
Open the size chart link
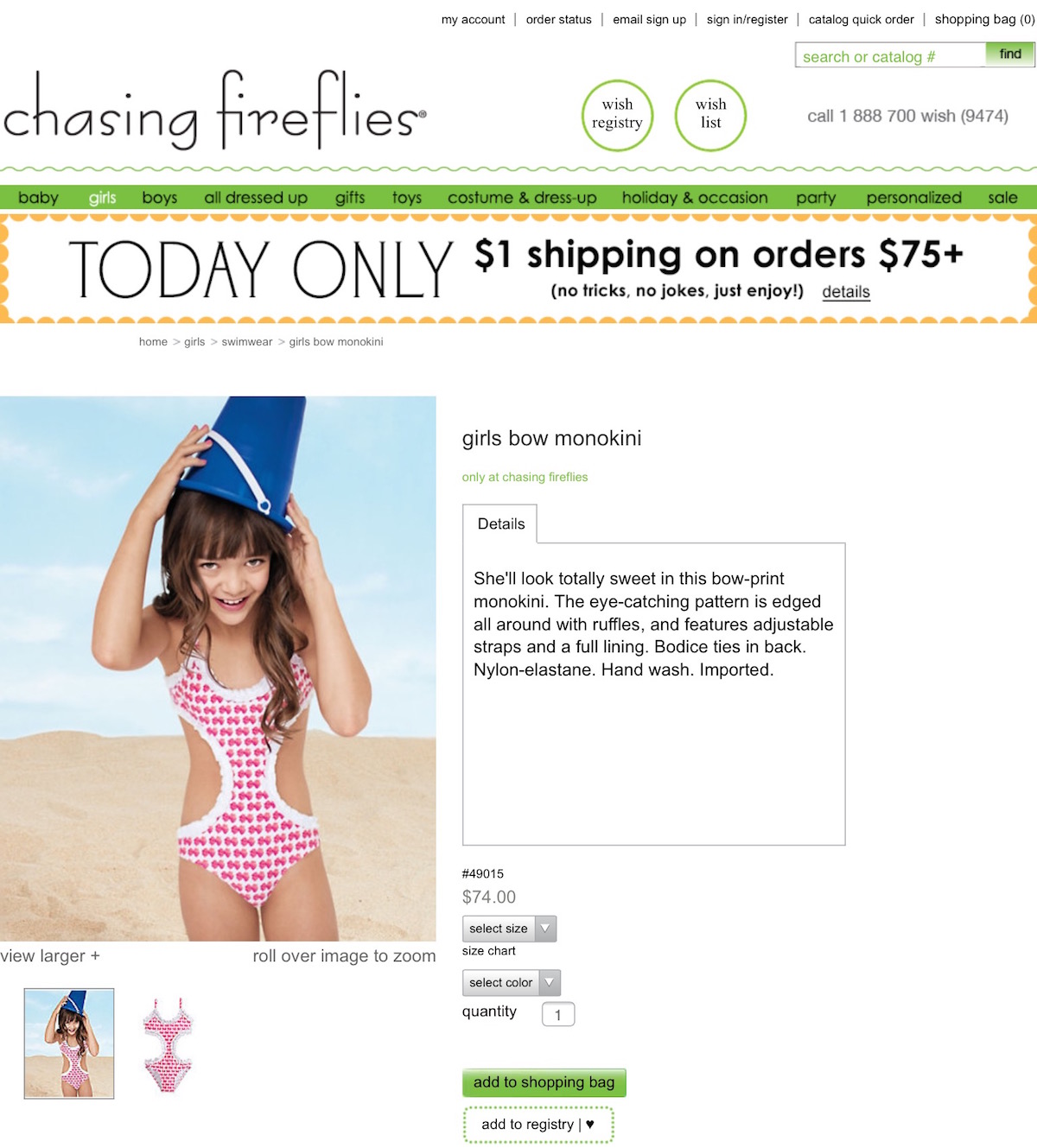tap(488, 951)
